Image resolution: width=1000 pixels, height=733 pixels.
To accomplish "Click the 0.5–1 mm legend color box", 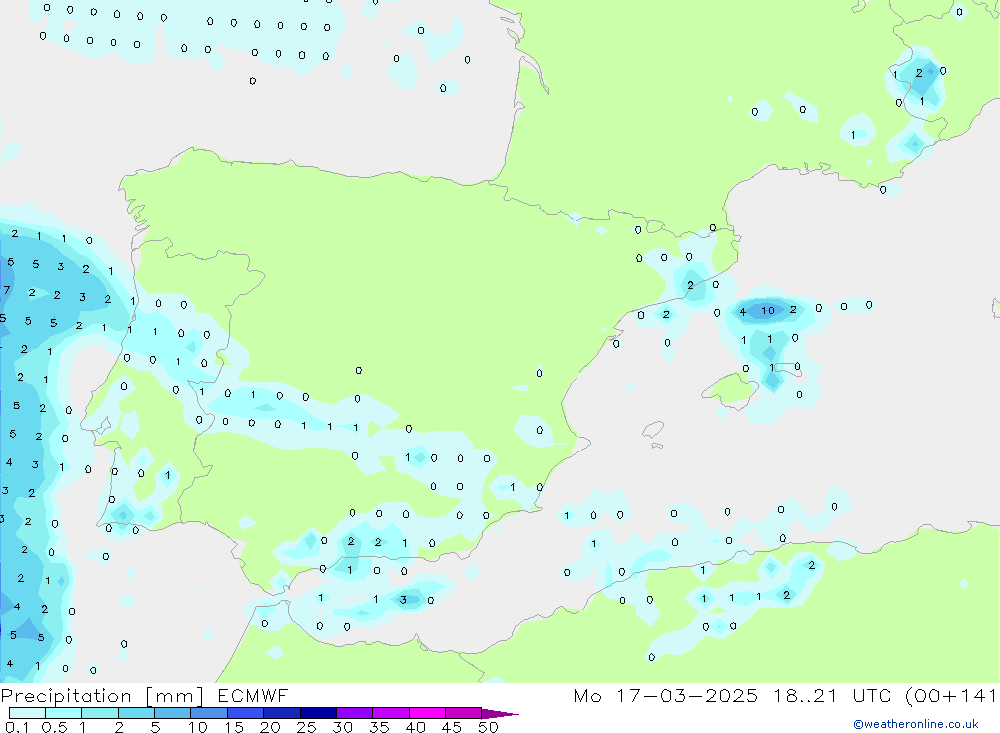I will coord(64,713).
